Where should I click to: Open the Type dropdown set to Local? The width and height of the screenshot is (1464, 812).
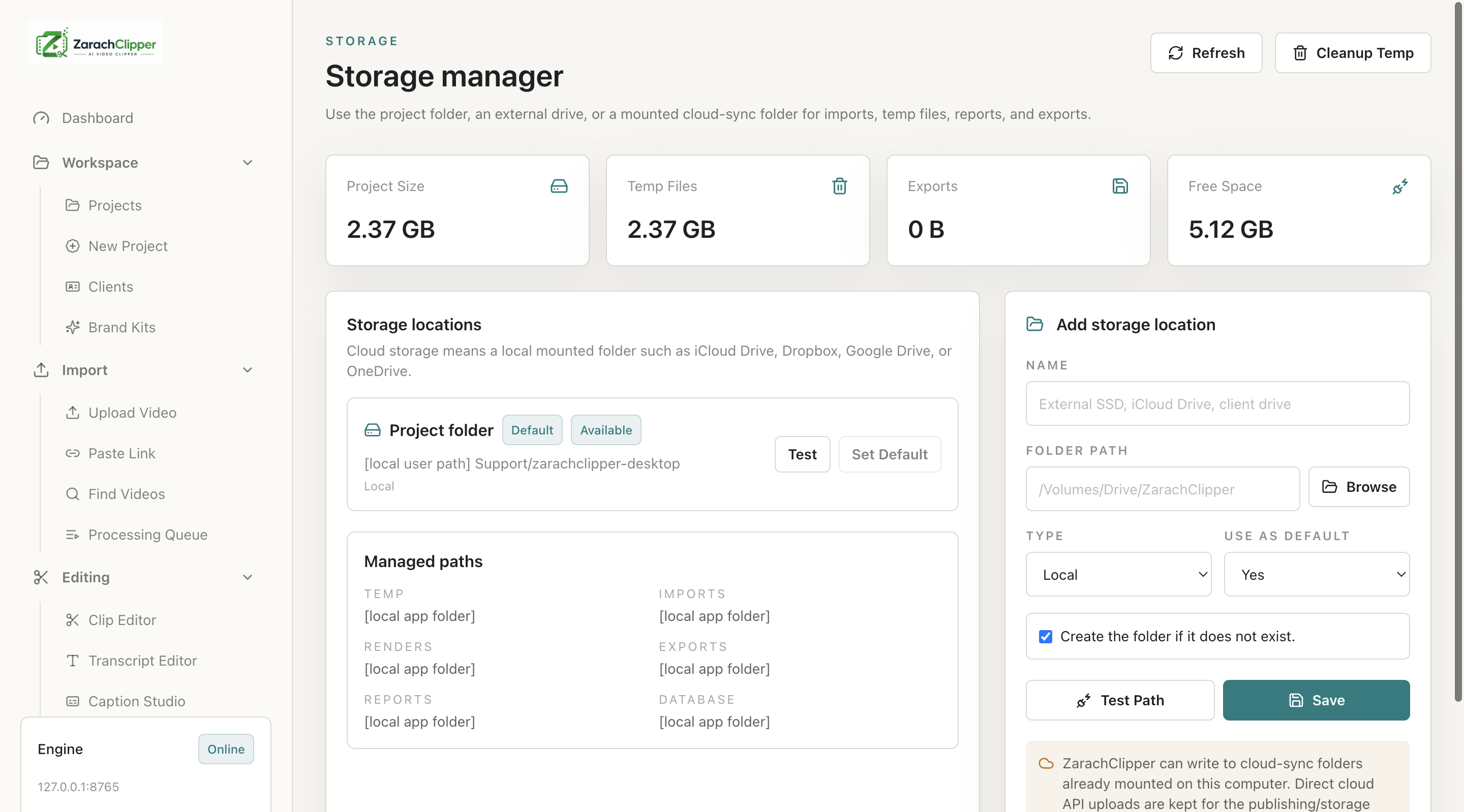click(x=1118, y=575)
